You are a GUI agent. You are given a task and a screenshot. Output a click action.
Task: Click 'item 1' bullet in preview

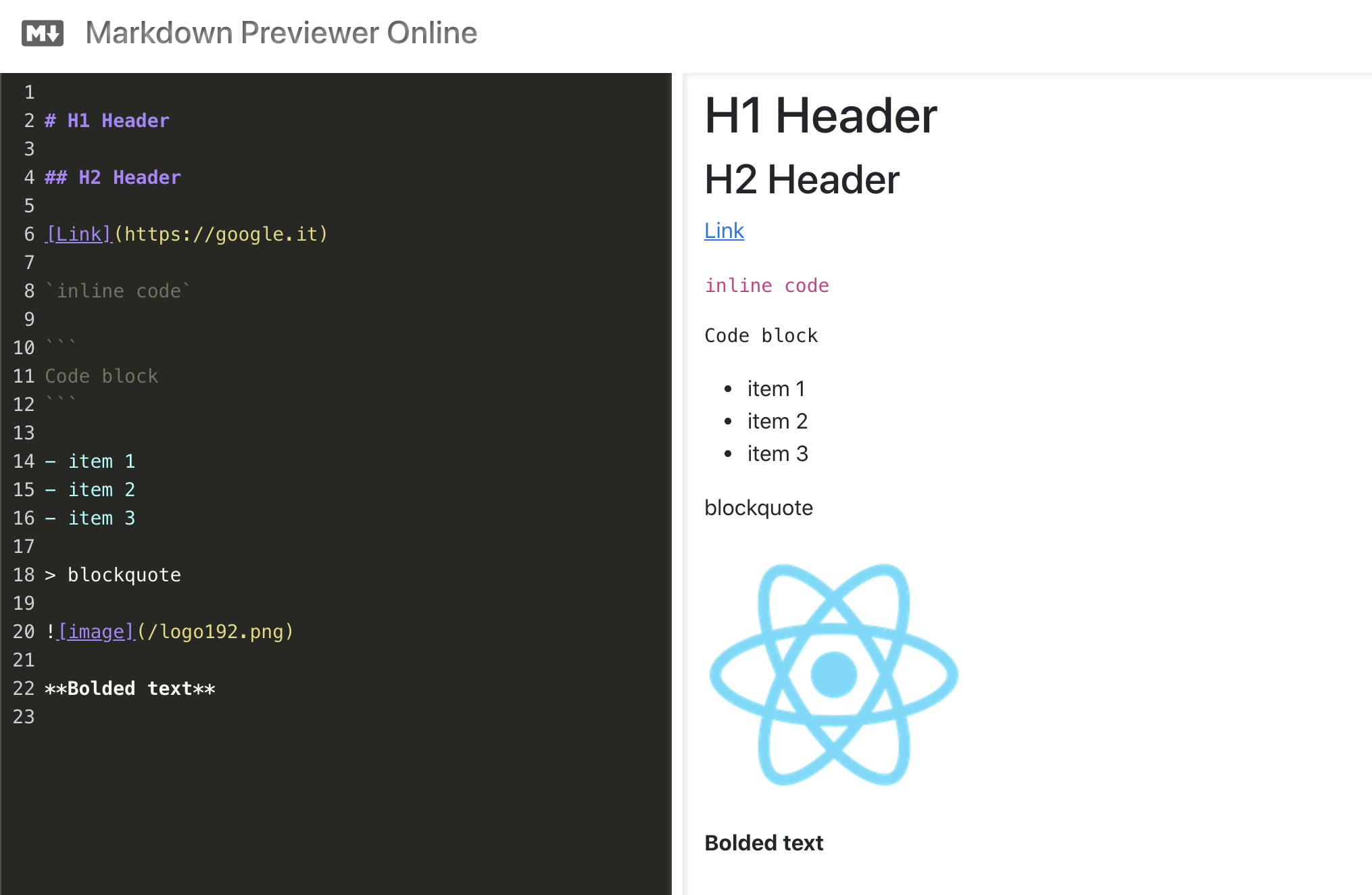coord(776,389)
